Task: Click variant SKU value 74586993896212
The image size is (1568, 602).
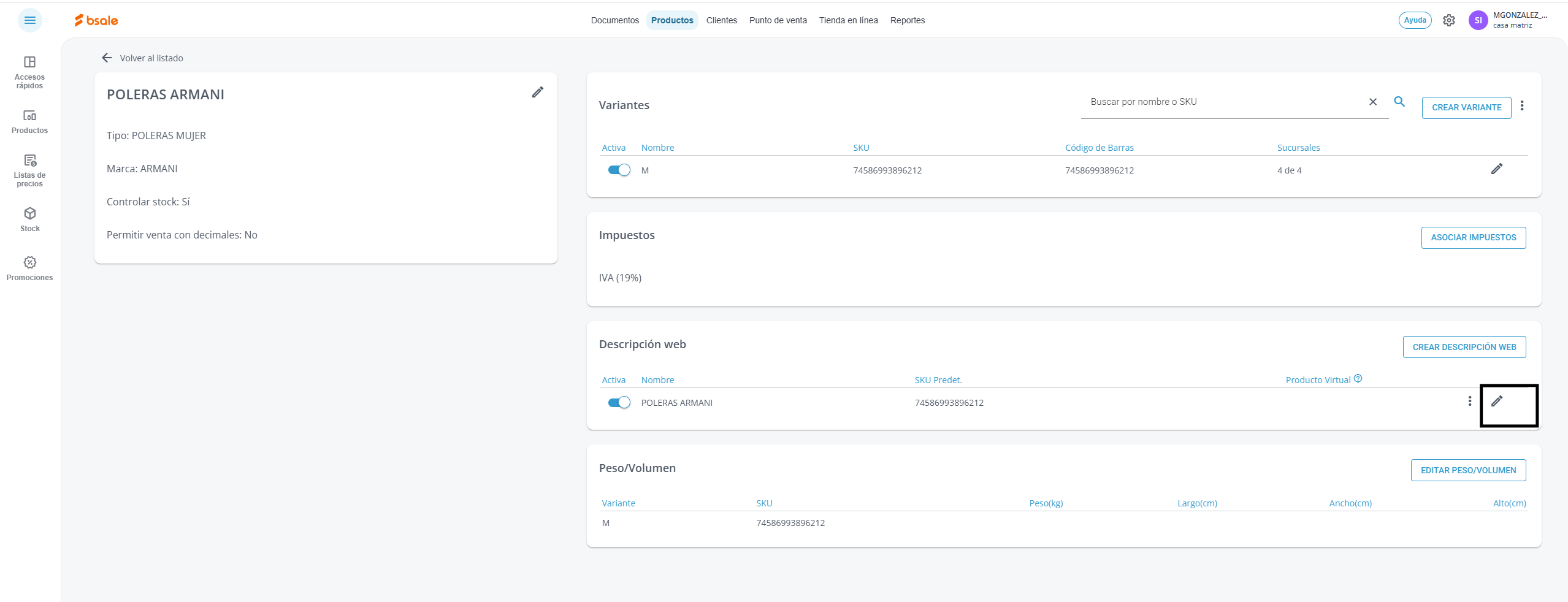Action: click(887, 170)
